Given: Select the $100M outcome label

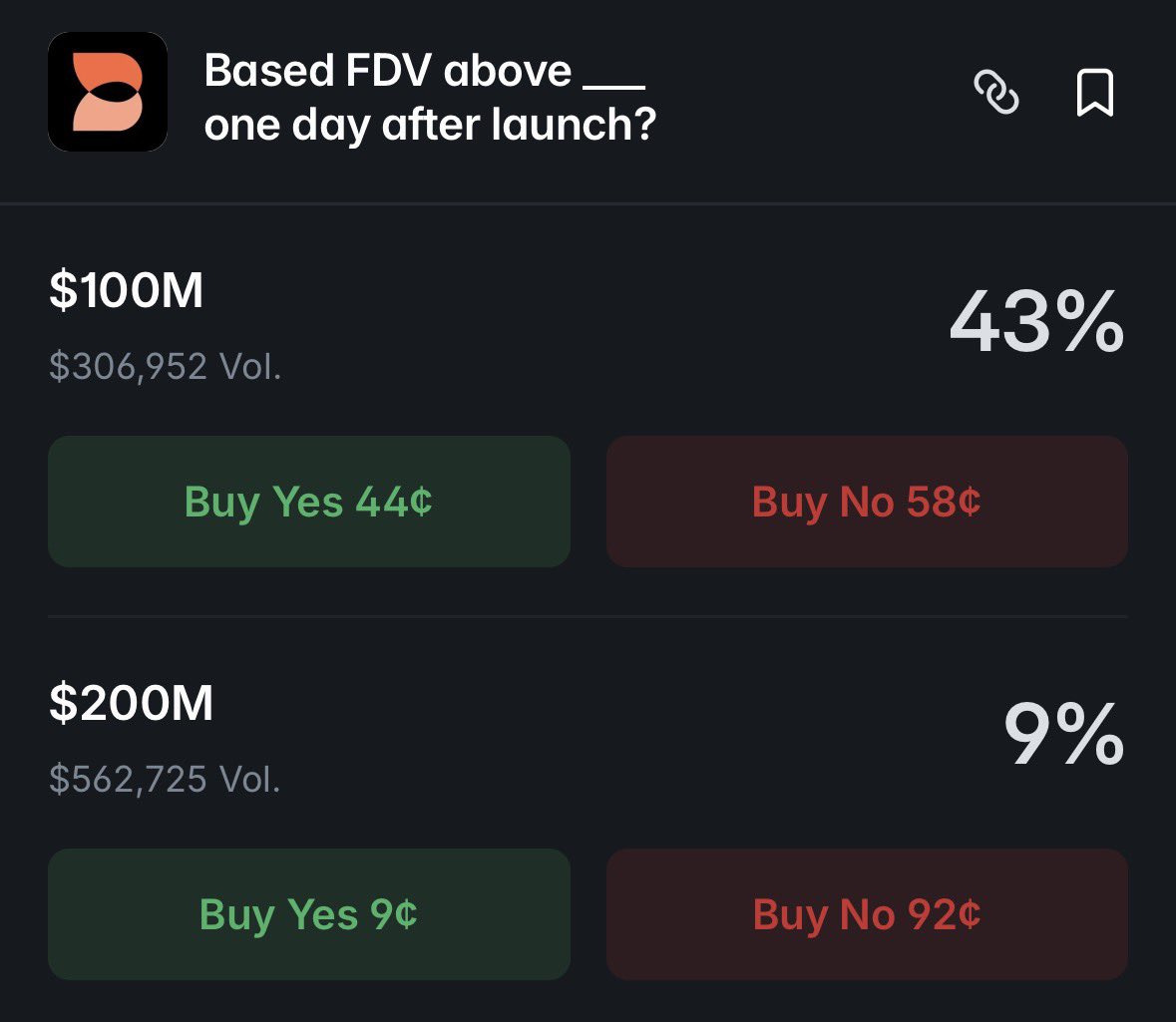Looking at the screenshot, I should click(x=126, y=290).
